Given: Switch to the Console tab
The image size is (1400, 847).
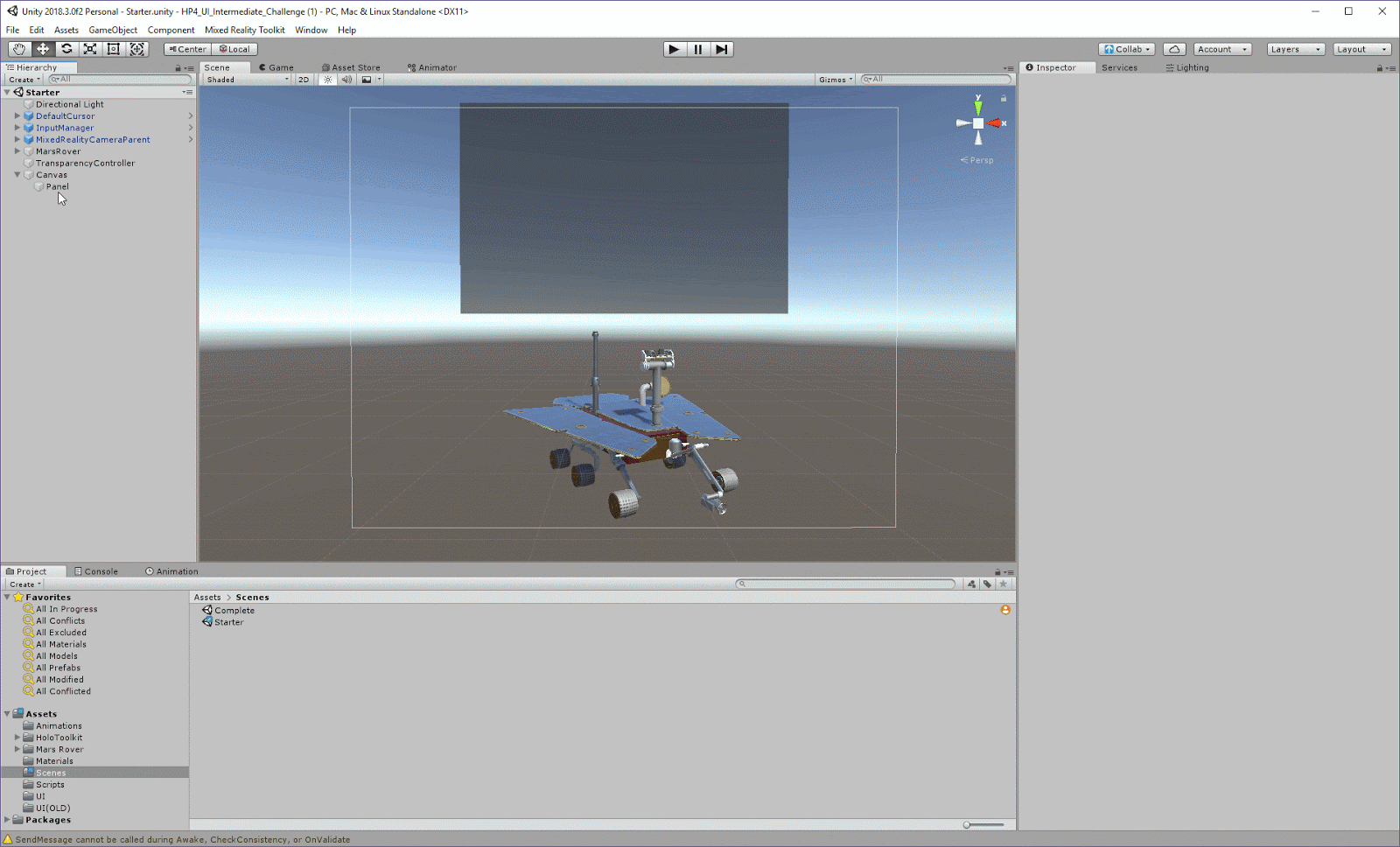Looking at the screenshot, I should pos(96,571).
